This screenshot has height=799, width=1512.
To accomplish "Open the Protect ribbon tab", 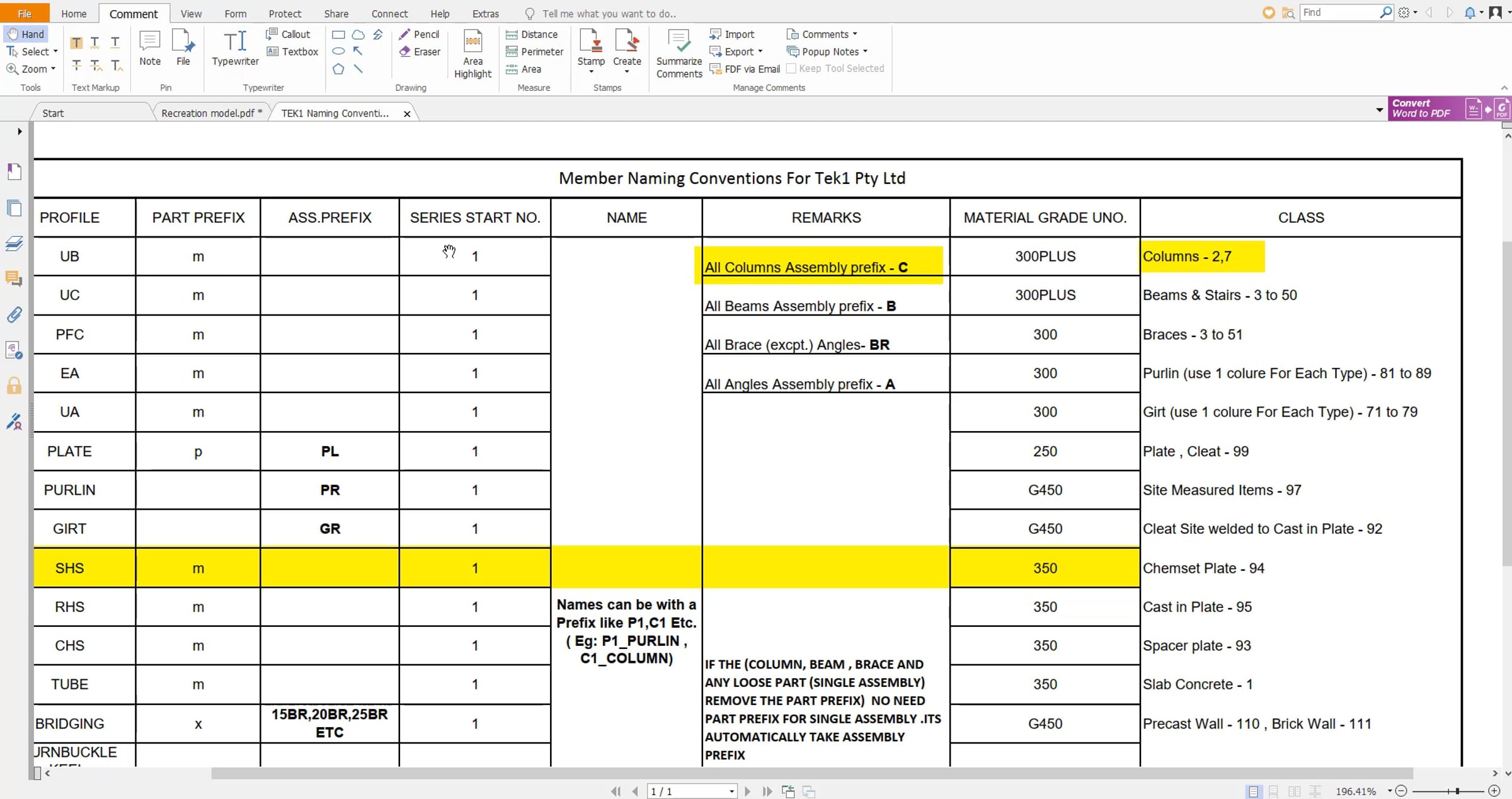I will click(285, 13).
